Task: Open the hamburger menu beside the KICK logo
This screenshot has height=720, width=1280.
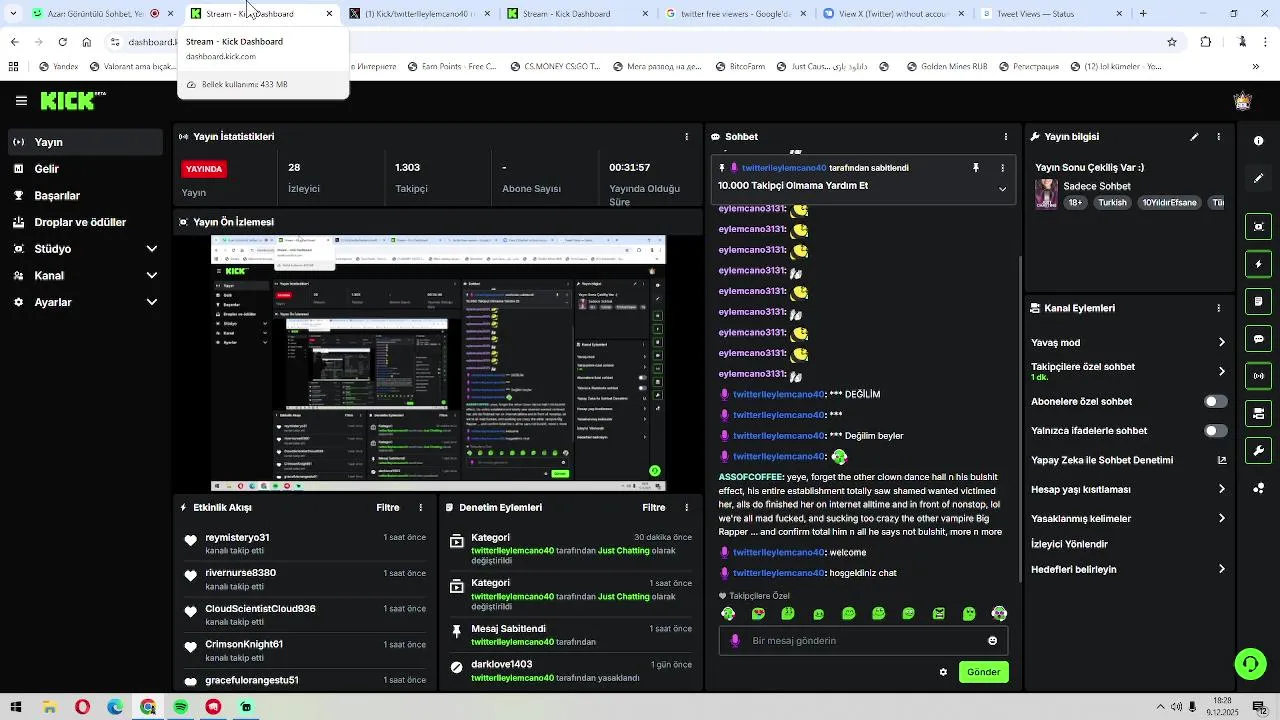Action: pos(21,101)
